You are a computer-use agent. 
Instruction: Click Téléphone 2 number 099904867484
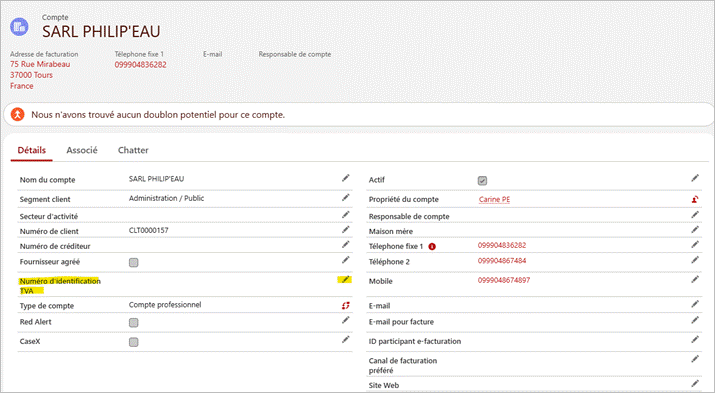tap(502, 261)
